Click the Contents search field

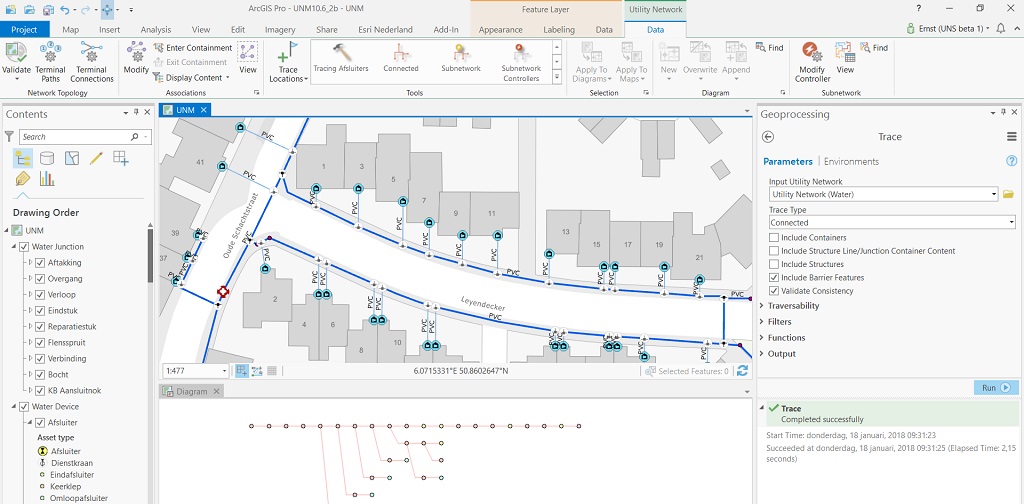[85, 136]
